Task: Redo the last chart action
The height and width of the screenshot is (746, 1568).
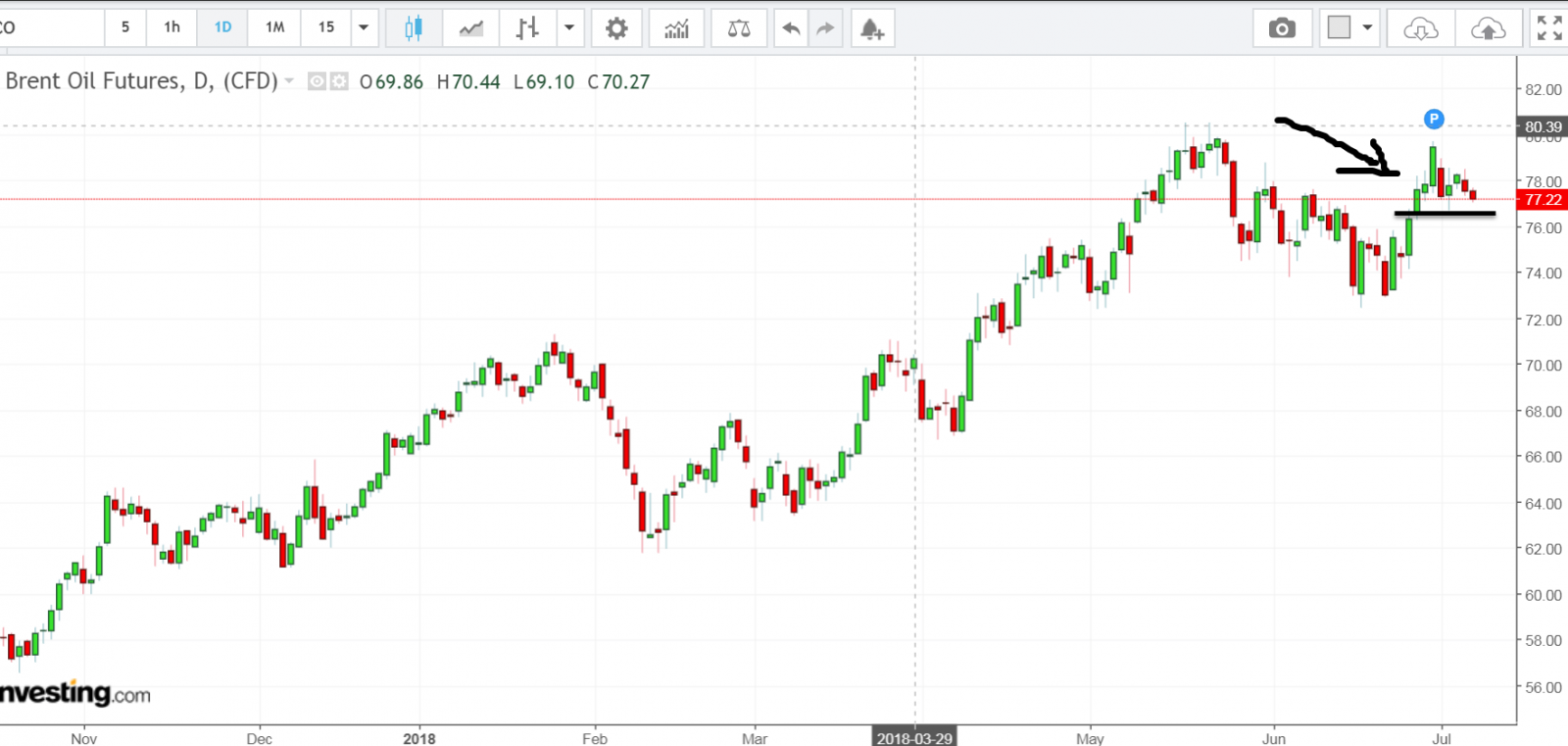Action: click(x=825, y=28)
